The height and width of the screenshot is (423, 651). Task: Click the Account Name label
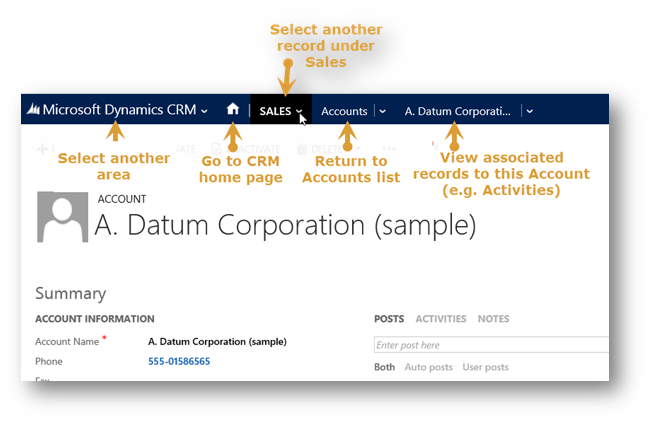(67, 342)
